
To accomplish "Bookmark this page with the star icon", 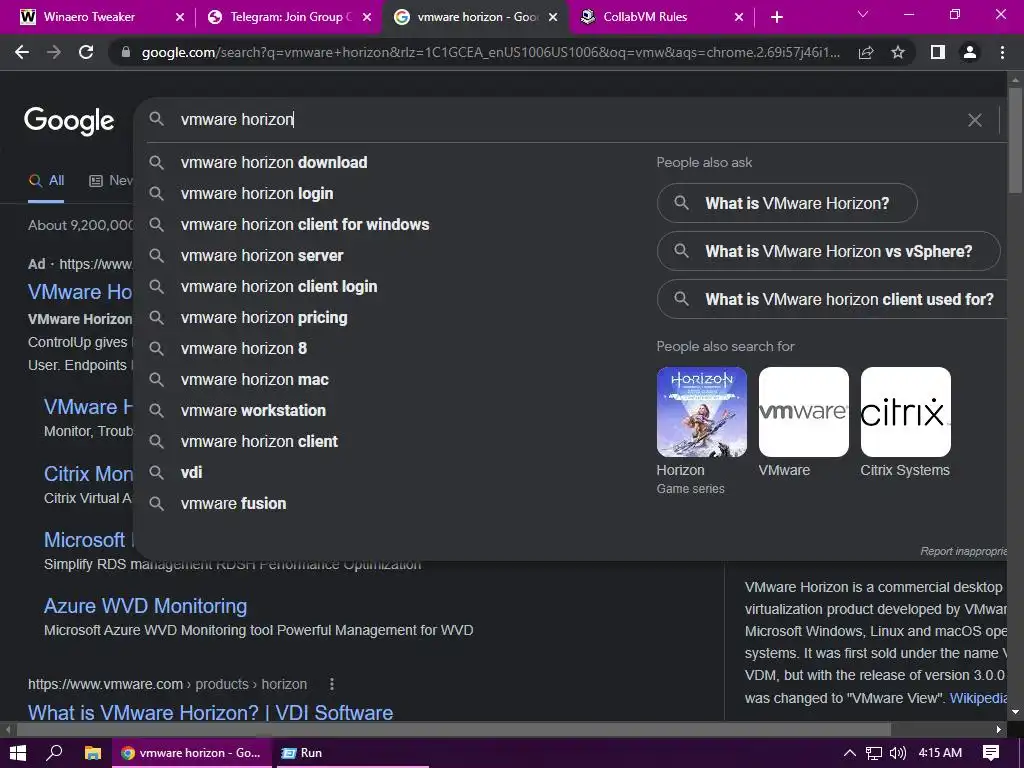I will pyautogui.click(x=898, y=52).
